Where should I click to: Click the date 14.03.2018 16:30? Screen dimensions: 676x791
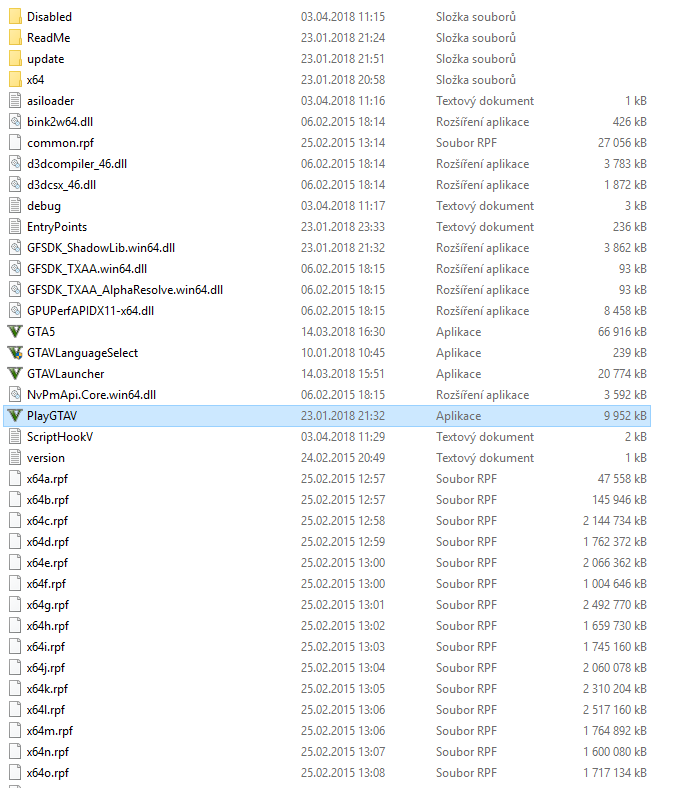click(343, 332)
